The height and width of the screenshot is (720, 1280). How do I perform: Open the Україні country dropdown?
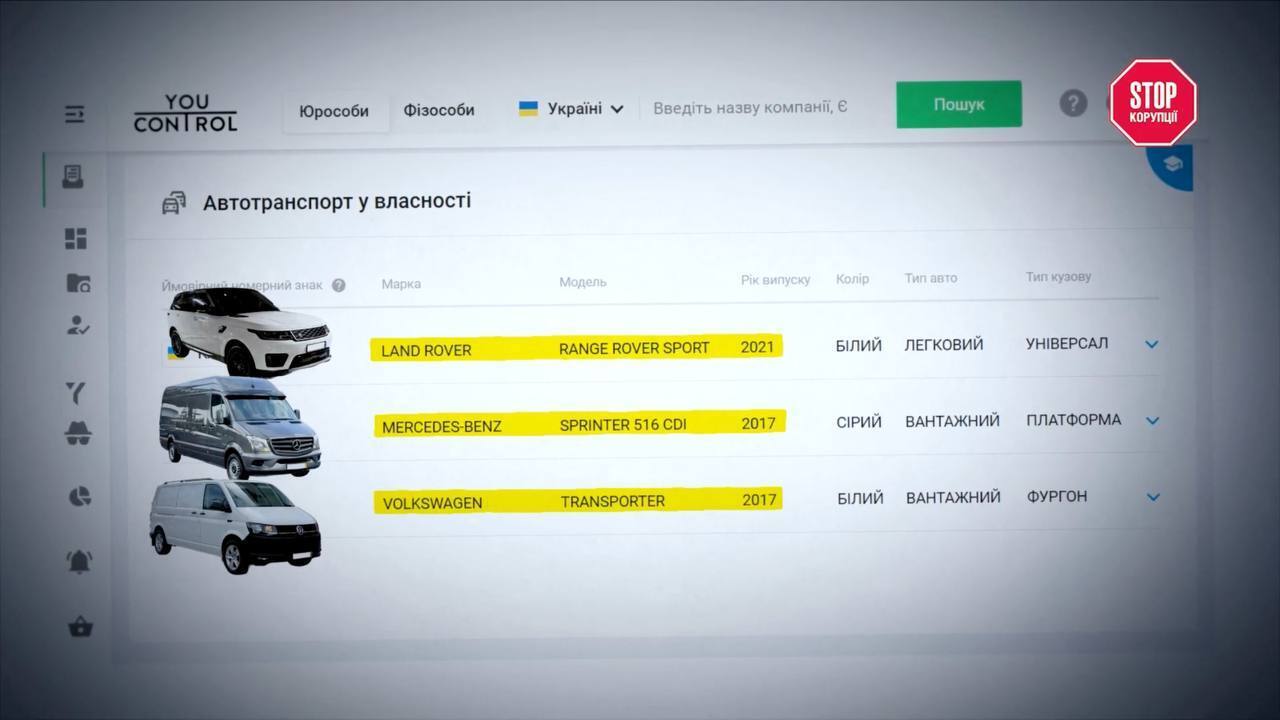click(x=571, y=109)
